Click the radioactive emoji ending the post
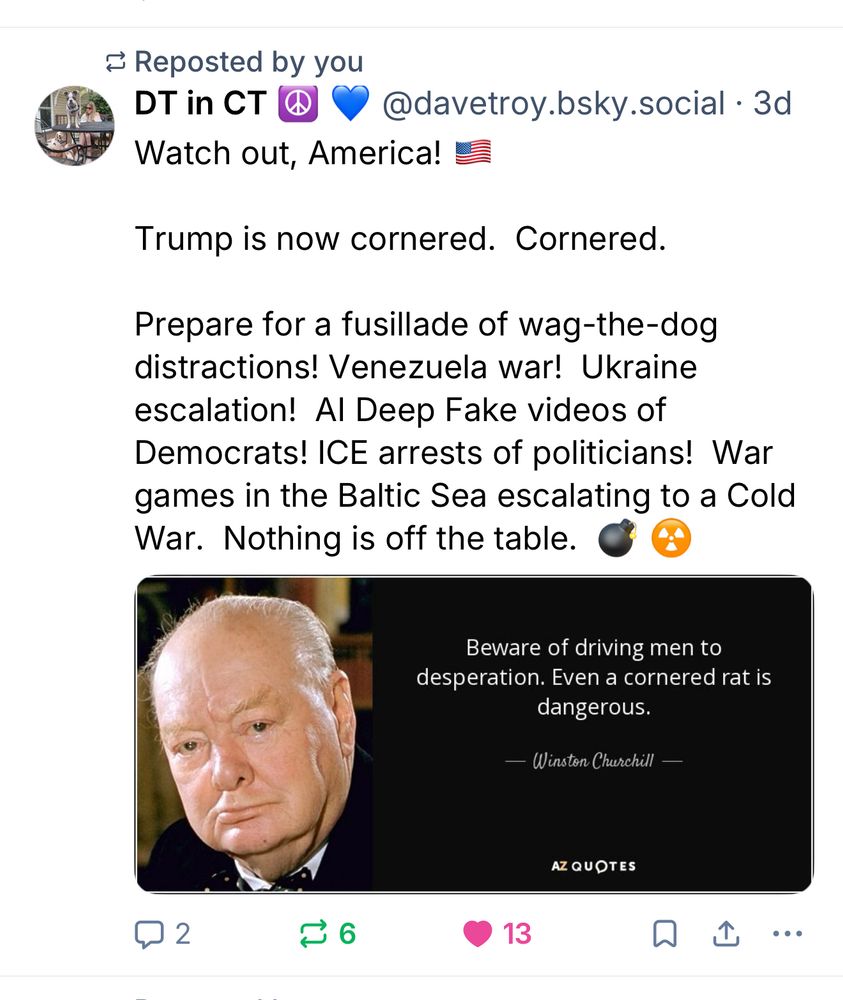The width and height of the screenshot is (843, 1000). click(671, 540)
